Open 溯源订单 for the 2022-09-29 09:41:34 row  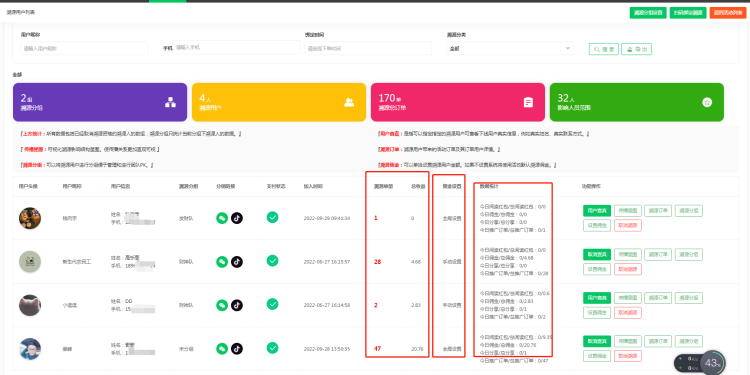[658, 211]
